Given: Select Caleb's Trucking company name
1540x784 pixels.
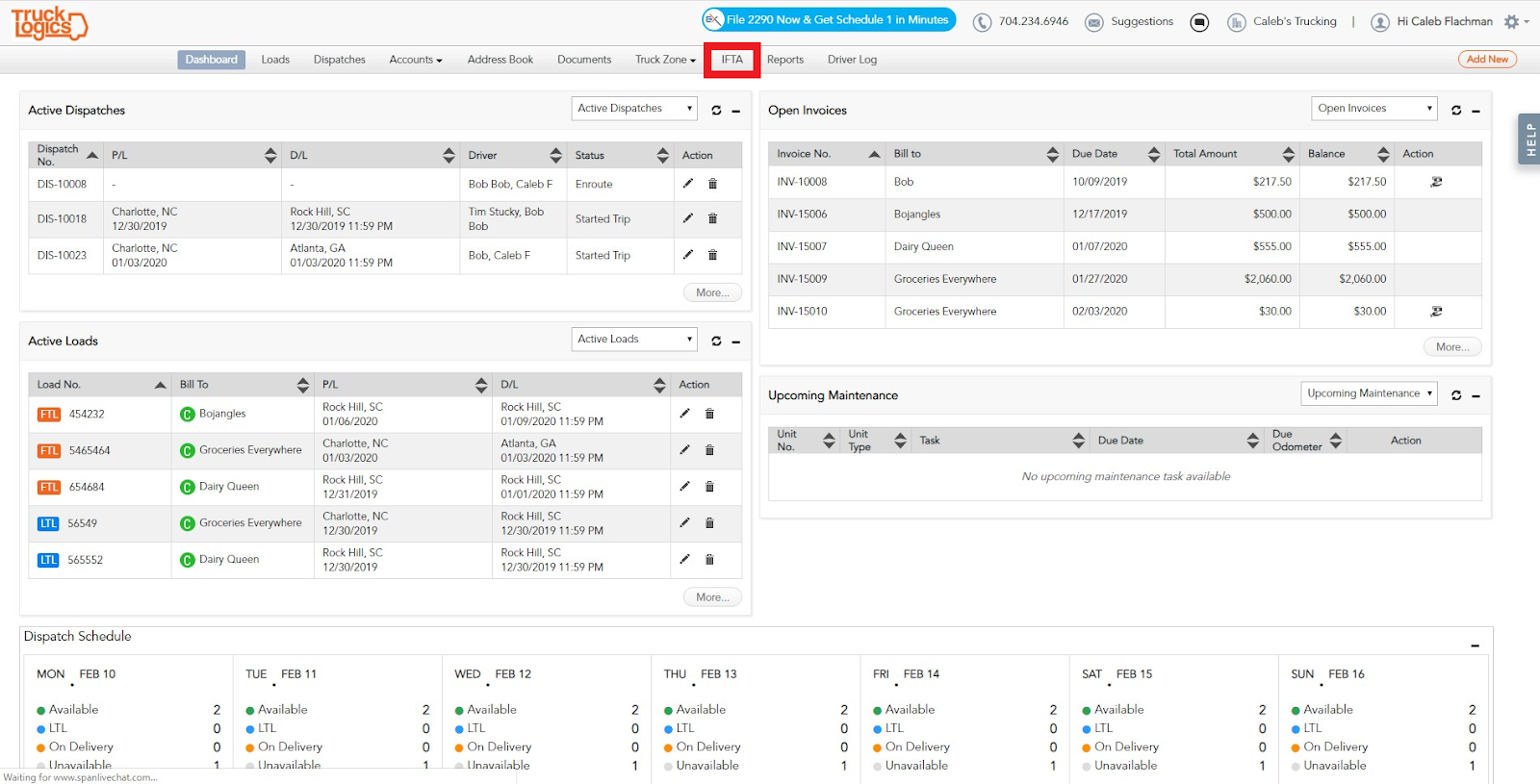Looking at the screenshot, I should point(1295,21).
